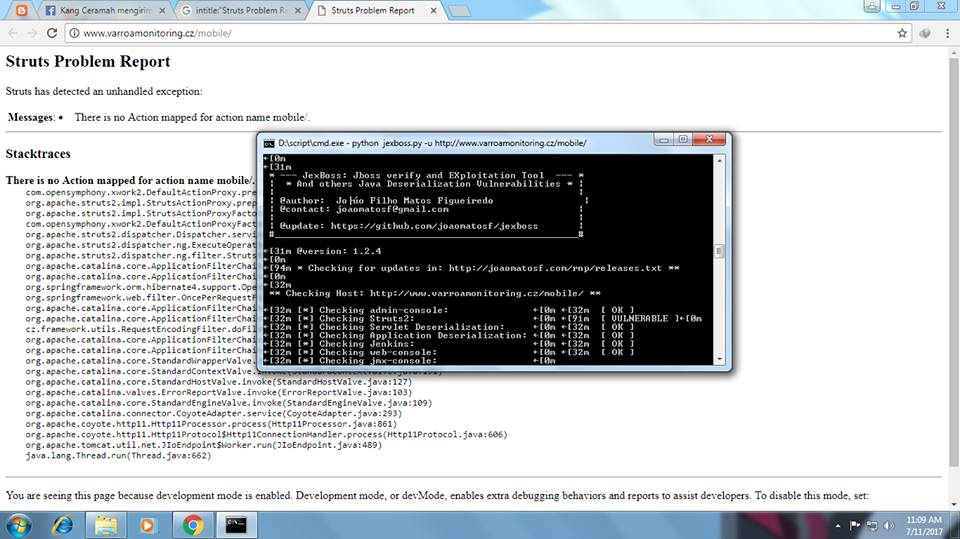The height and width of the screenshot is (539, 960).
Task: Reload the Struts Problem Report page
Action: pyautogui.click(x=52, y=33)
